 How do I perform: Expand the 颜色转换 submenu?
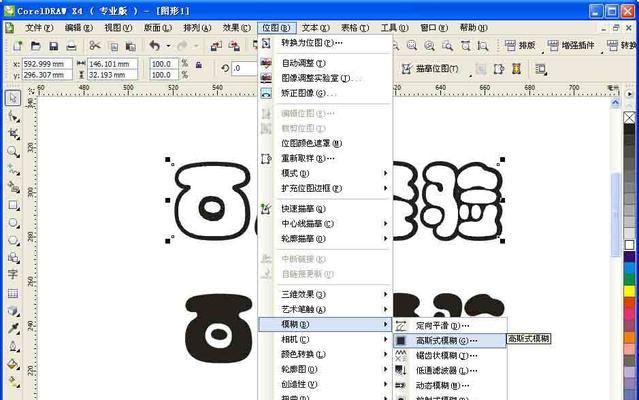click(325, 354)
